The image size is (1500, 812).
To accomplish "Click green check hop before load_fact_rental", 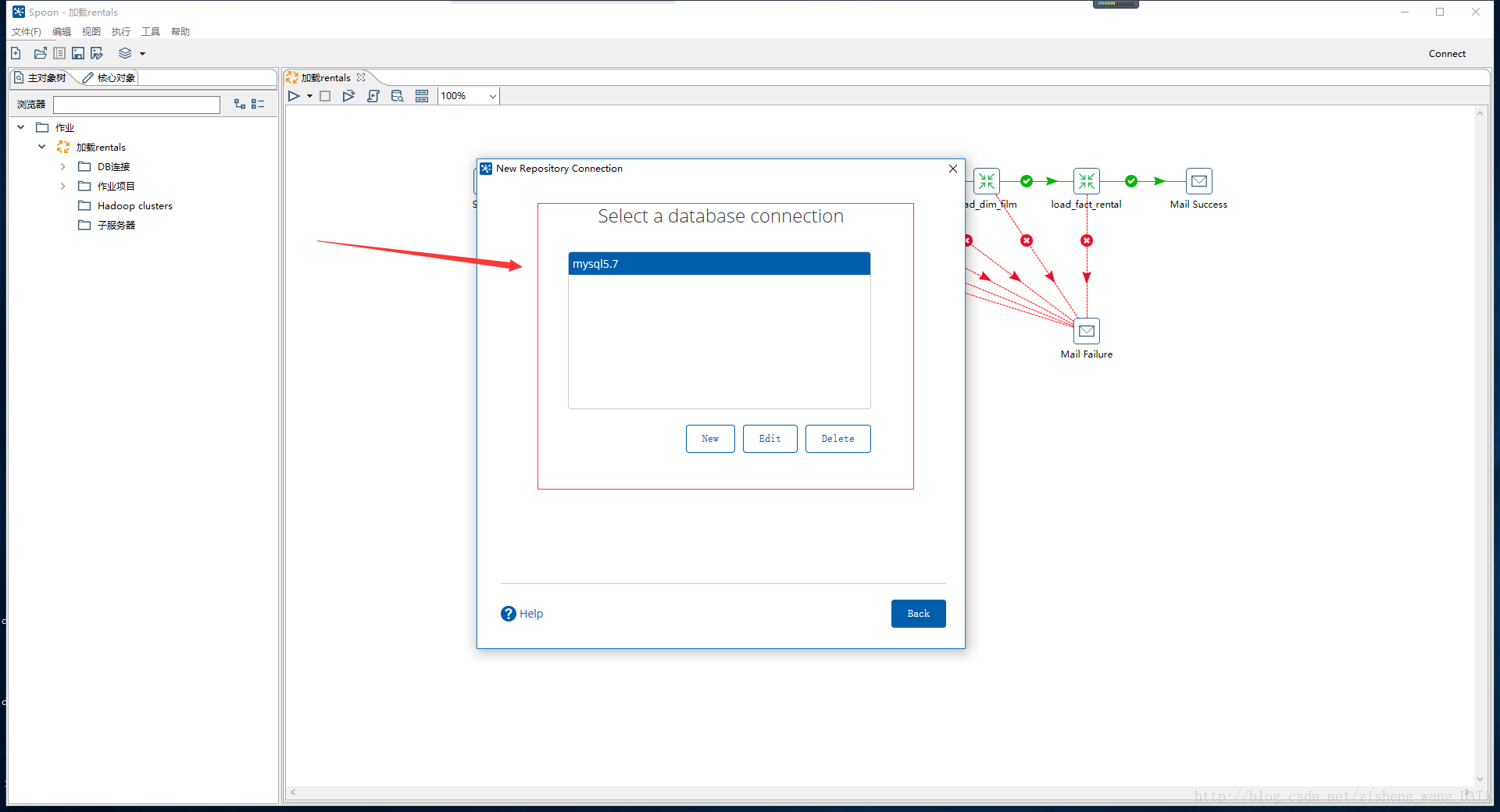I will tap(1027, 181).
